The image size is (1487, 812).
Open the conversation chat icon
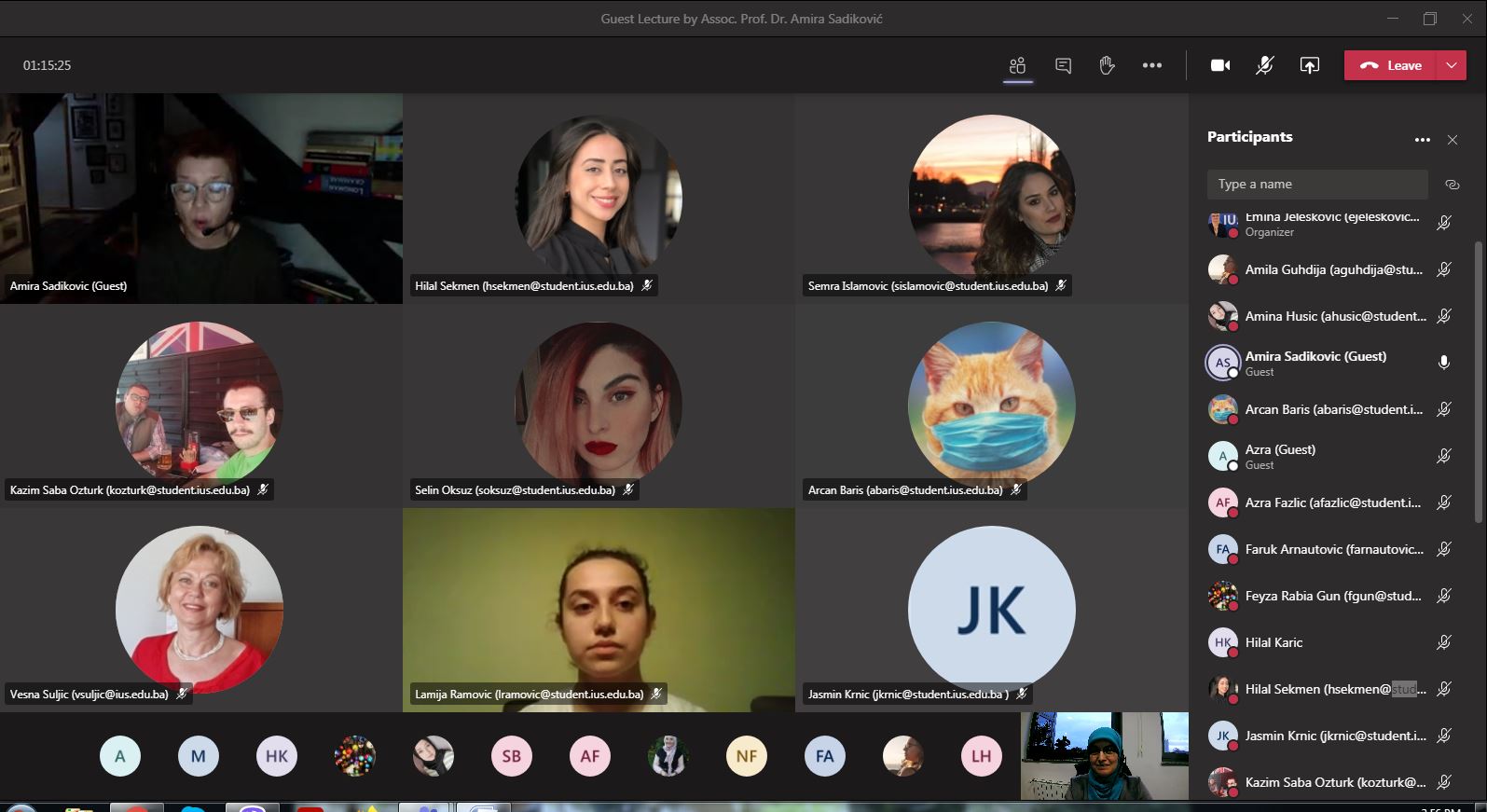pyautogui.click(x=1063, y=65)
